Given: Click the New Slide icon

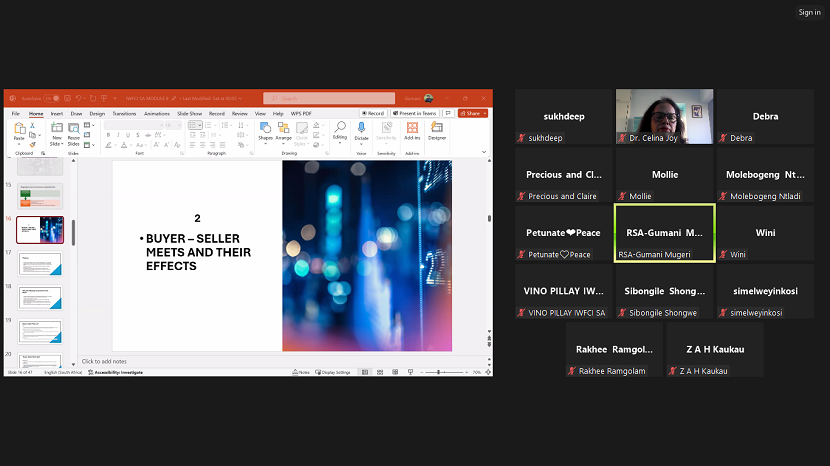Looking at the screenshot, I should pos(57,130).
